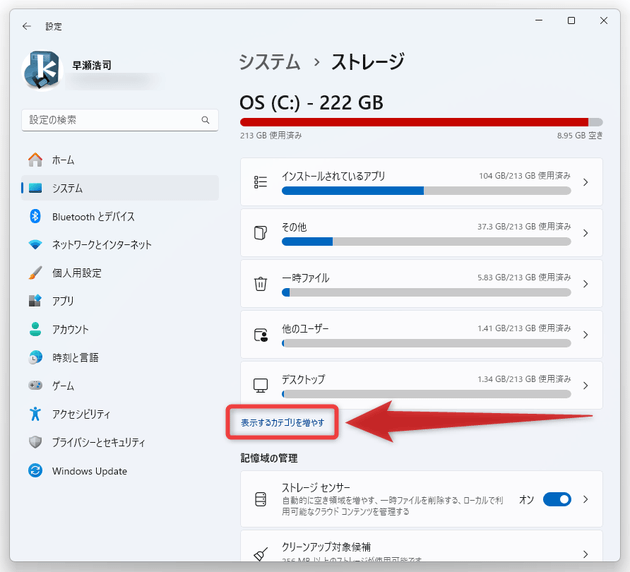Viewport: 630px width, 572px height.
Task: Click the 記憶域の管理 section heading
Action: (x=269, y=458)
